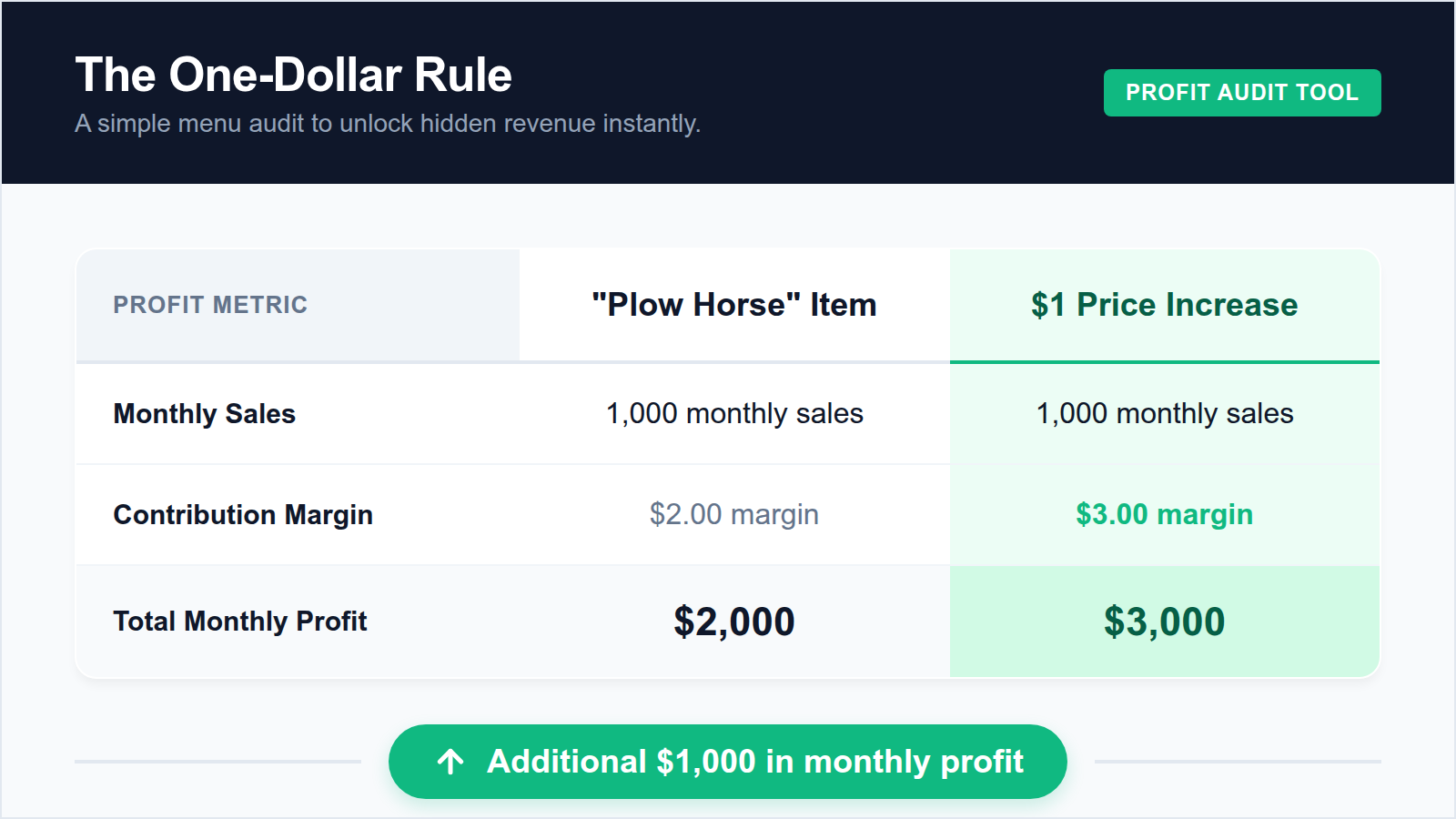Click the $2,000 total profit value
Viewport: 1456px width, 819px height.
tap(733, 622)
